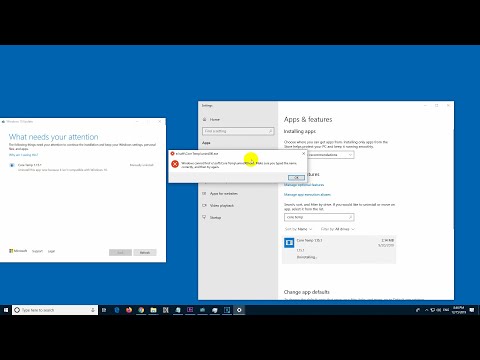
Task: Open Apps for websites settings page
Action: click(224, 194)
